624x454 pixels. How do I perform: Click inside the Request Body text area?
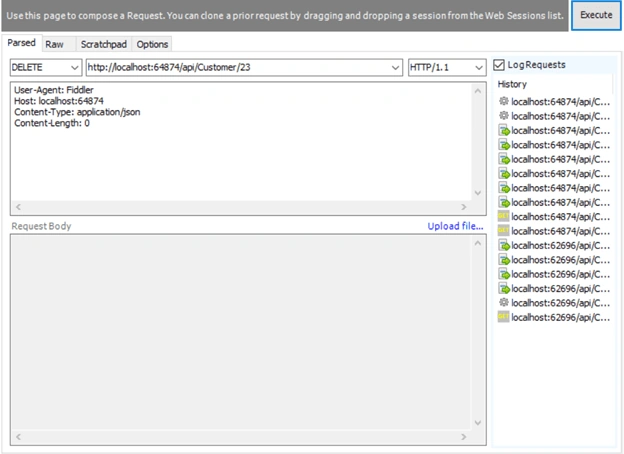241,332
